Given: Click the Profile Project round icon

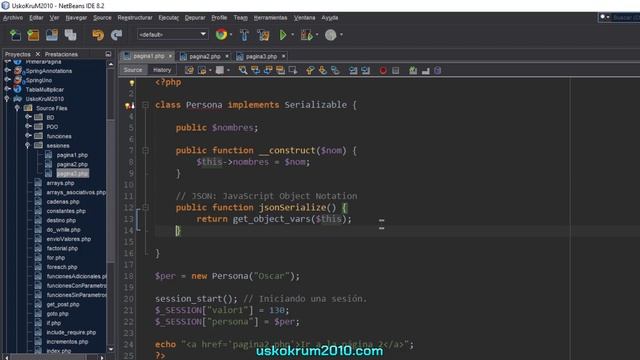Looking at the screenshot, I should tap(331, 35).
